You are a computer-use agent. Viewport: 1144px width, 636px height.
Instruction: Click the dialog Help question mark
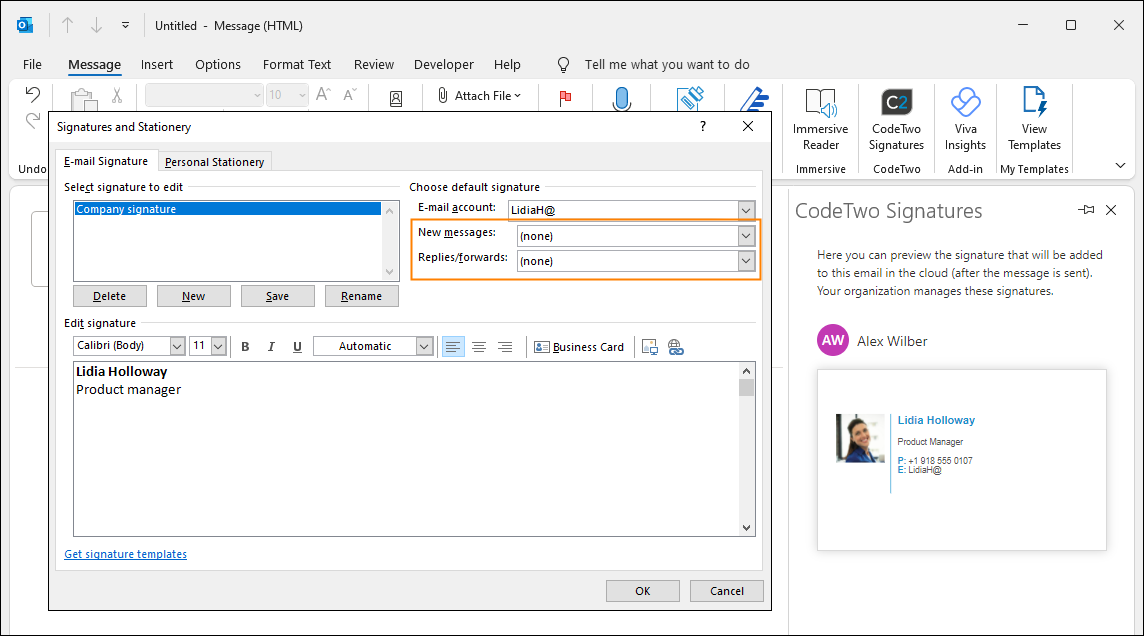click(703, 126)
